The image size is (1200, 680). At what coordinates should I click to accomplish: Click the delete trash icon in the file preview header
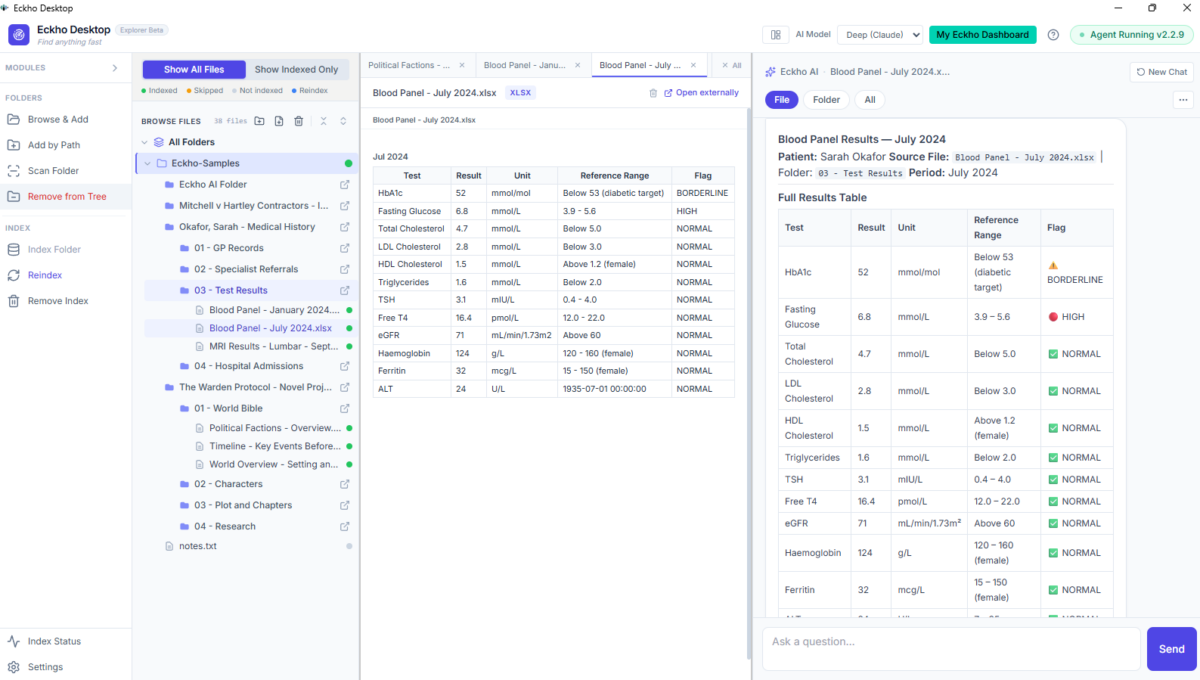coord(653,93)
